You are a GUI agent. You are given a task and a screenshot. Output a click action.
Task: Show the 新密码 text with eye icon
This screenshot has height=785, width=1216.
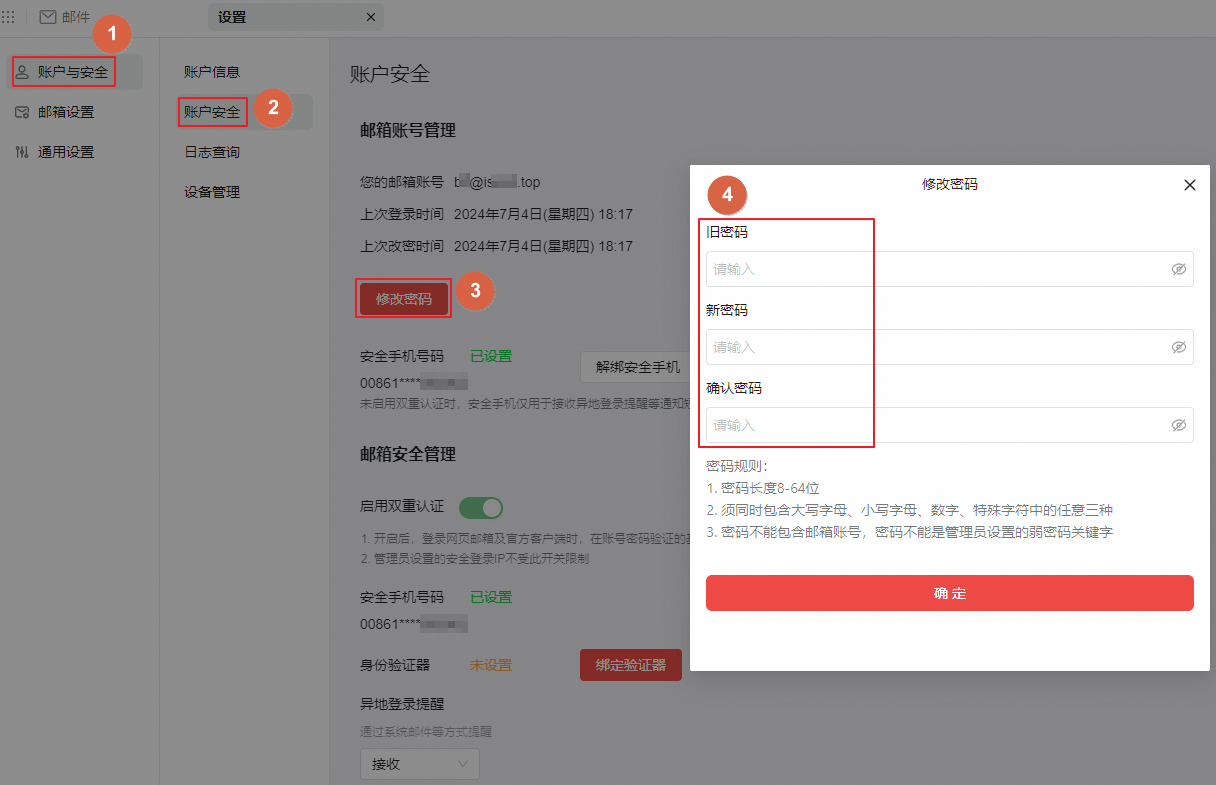pos(1178,346)
